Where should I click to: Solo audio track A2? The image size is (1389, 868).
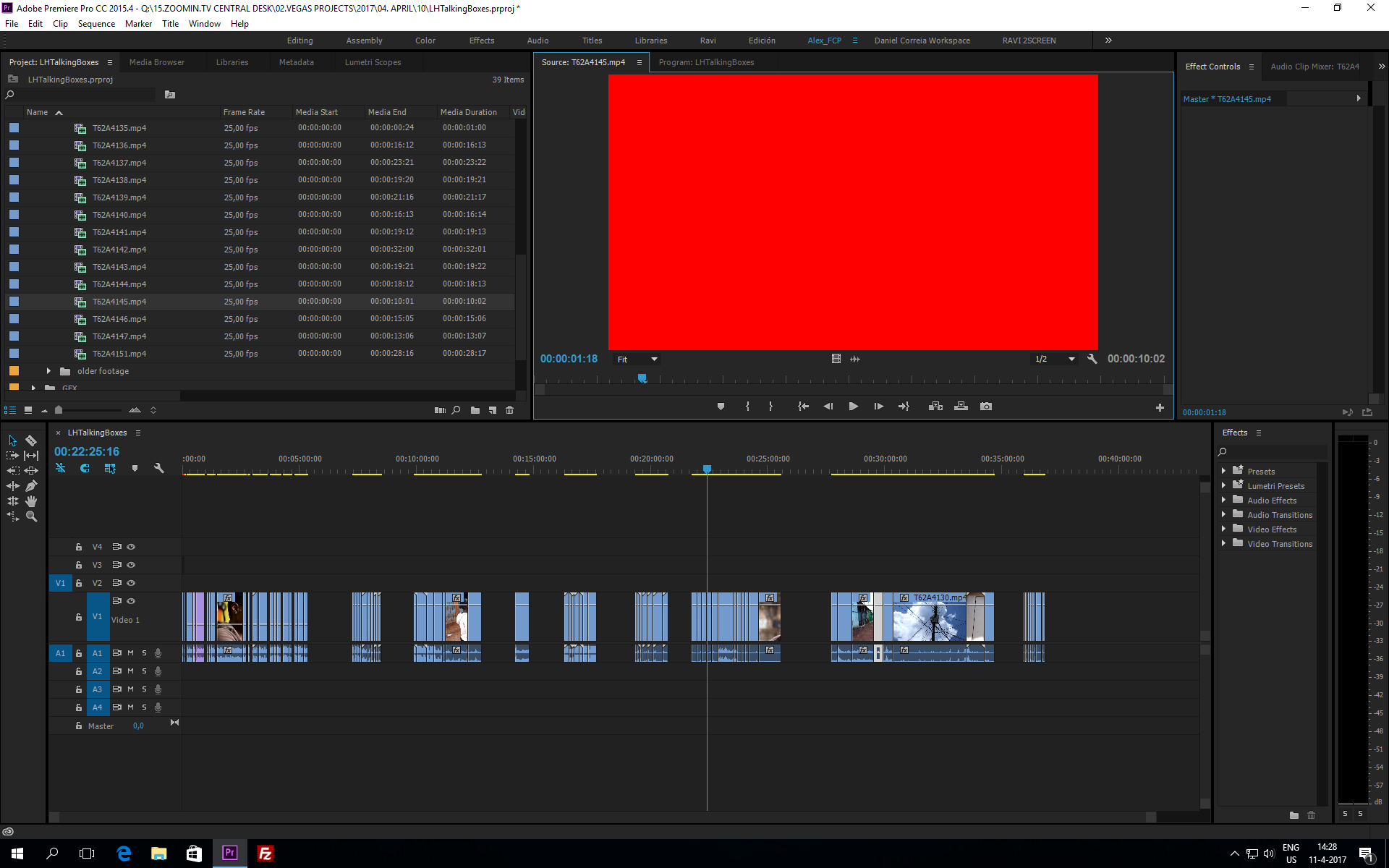click(x=144, y=671)
